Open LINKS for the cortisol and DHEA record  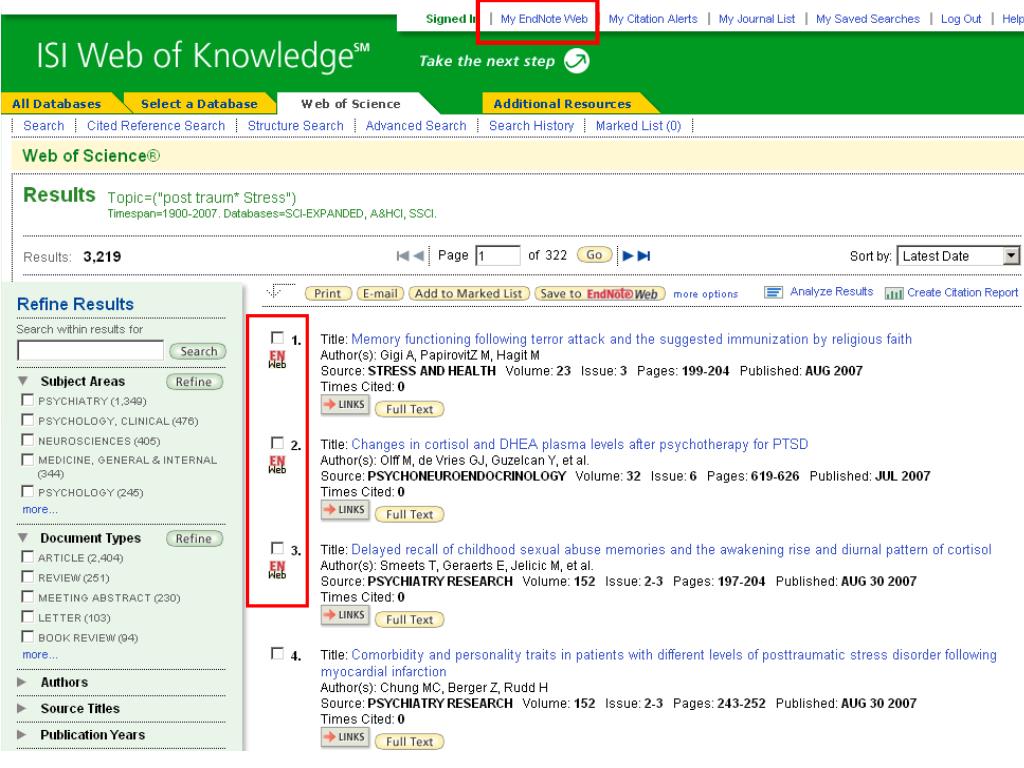(x=345, y=510)
